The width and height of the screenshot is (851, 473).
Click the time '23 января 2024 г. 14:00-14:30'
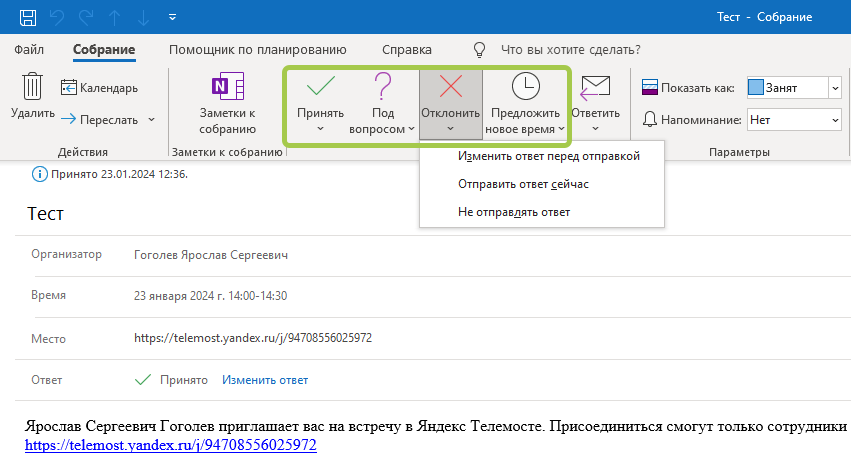click(211, 296)
